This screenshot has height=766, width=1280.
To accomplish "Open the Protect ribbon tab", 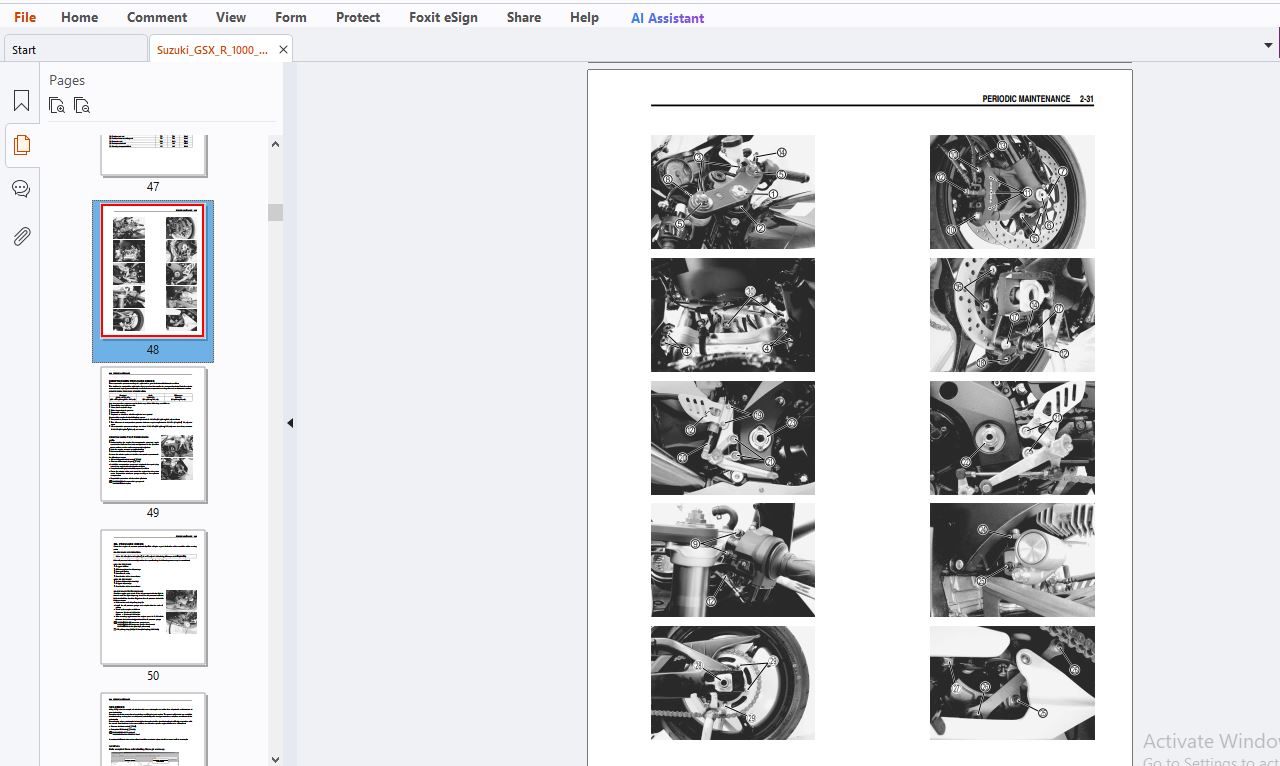I will 358,17.
